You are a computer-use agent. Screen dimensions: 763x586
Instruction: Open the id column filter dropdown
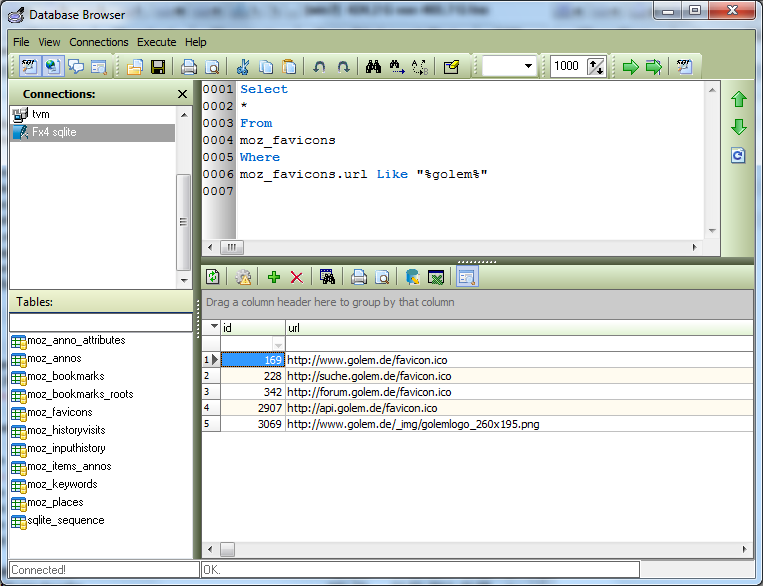[278, 344]
